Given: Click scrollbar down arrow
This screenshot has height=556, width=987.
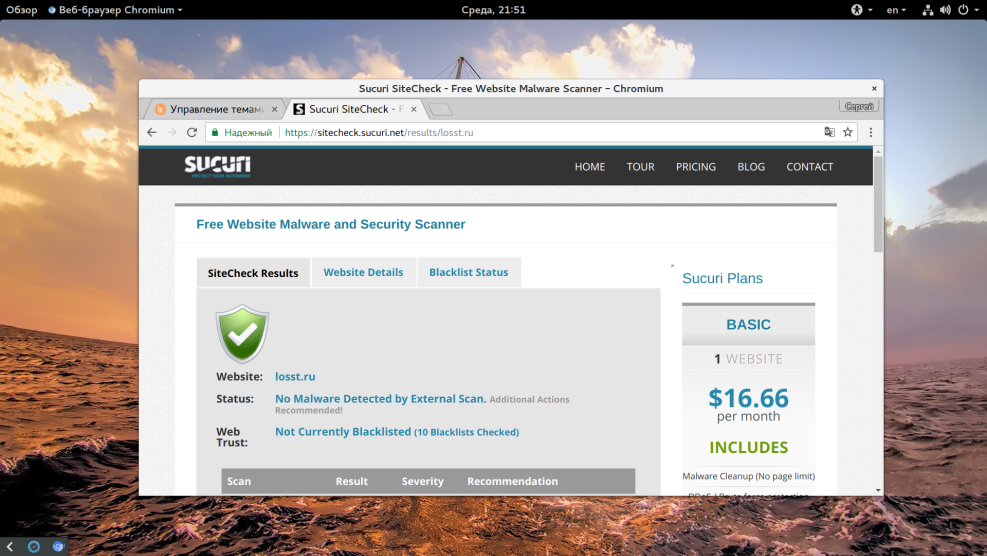Looking at the screenshot, I should [877, 490].
